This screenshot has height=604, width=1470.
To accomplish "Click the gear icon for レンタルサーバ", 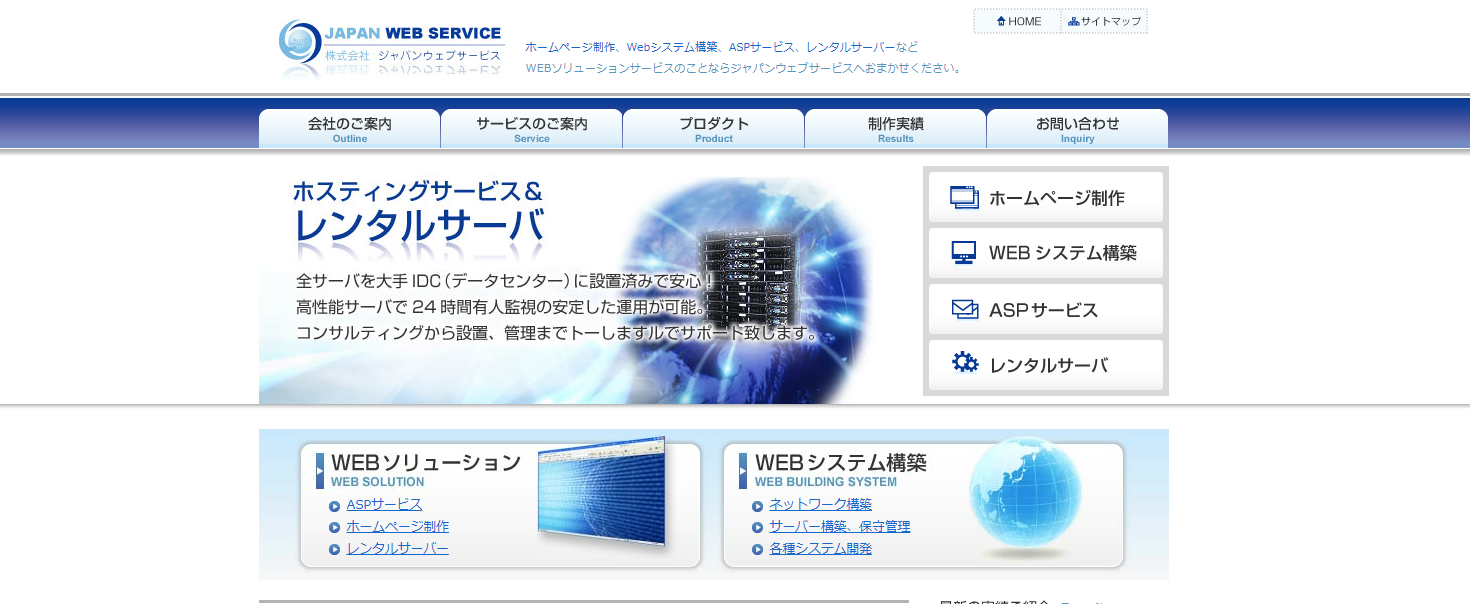I will (964, 363).
